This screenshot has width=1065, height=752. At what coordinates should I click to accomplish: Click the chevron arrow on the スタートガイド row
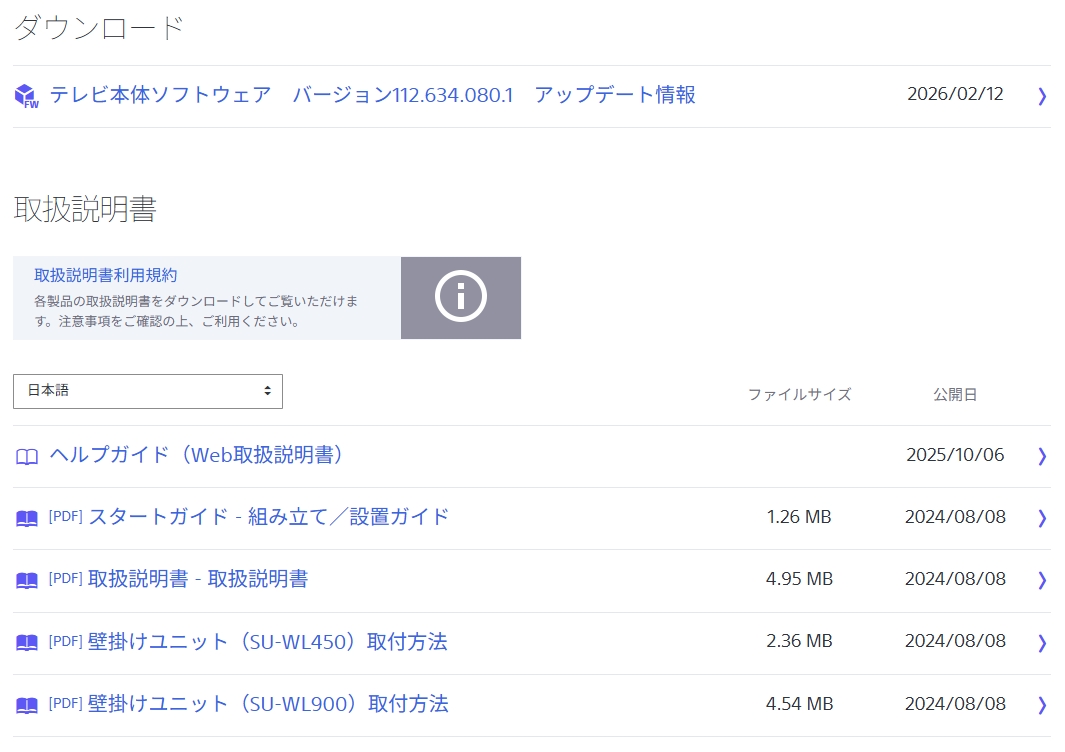pos(1042,518)
